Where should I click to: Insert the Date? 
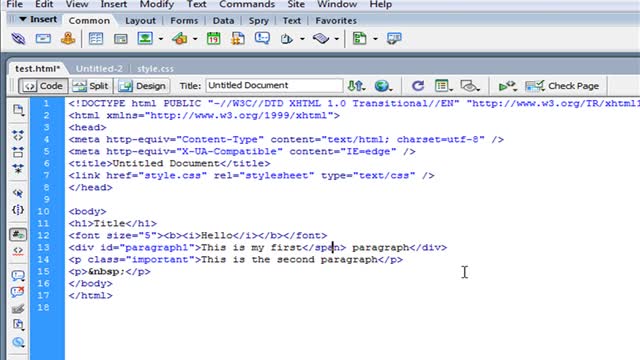pyautogui.click(x=213, y=39)
